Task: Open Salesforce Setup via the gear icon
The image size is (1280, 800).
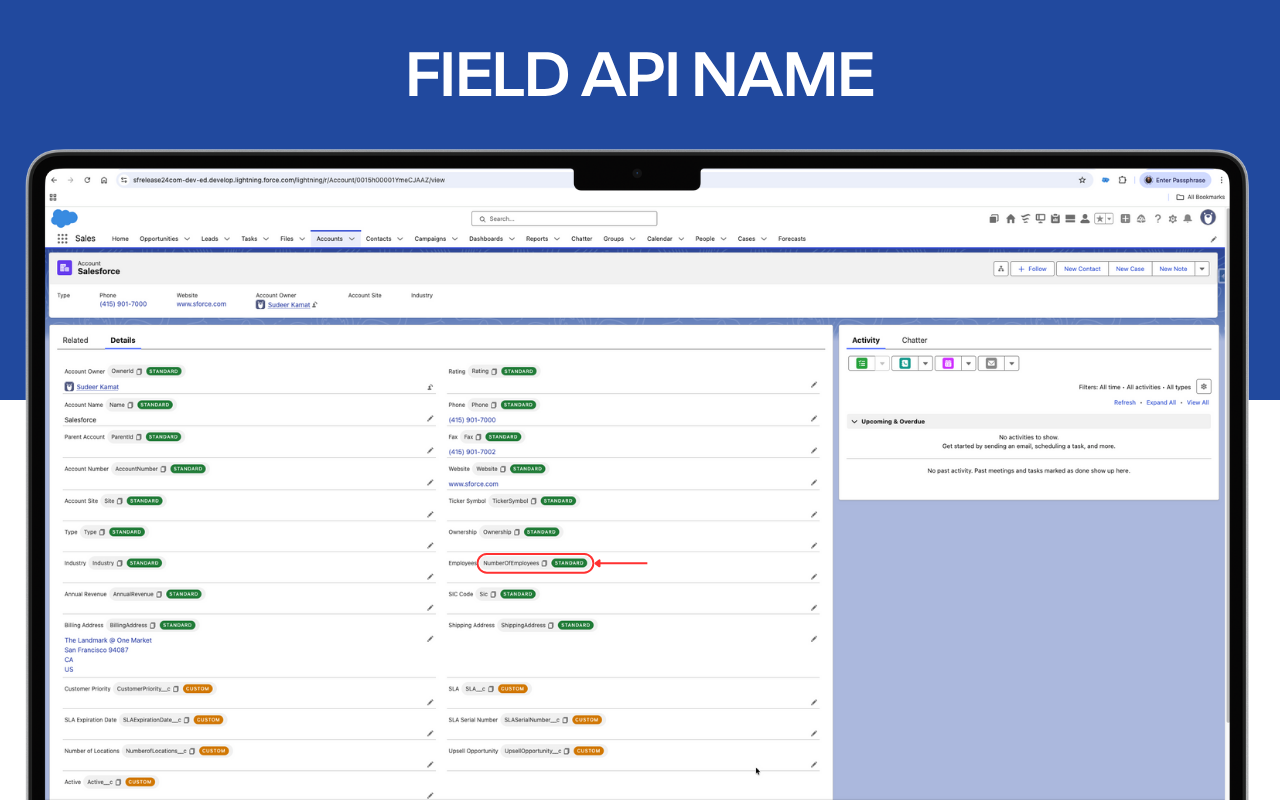Action: (1173, 220)
